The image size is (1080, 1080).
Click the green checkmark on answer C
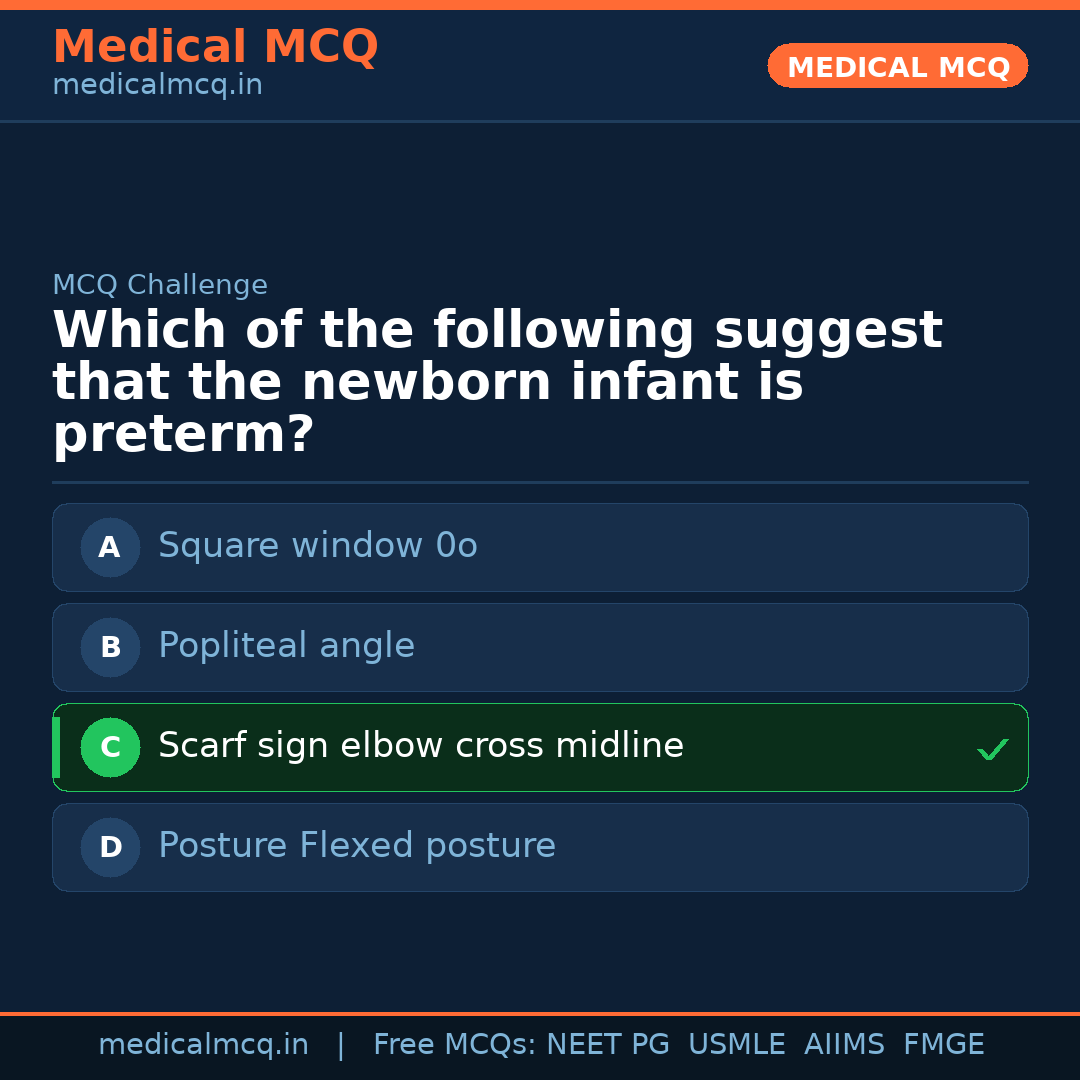[992, 748]
